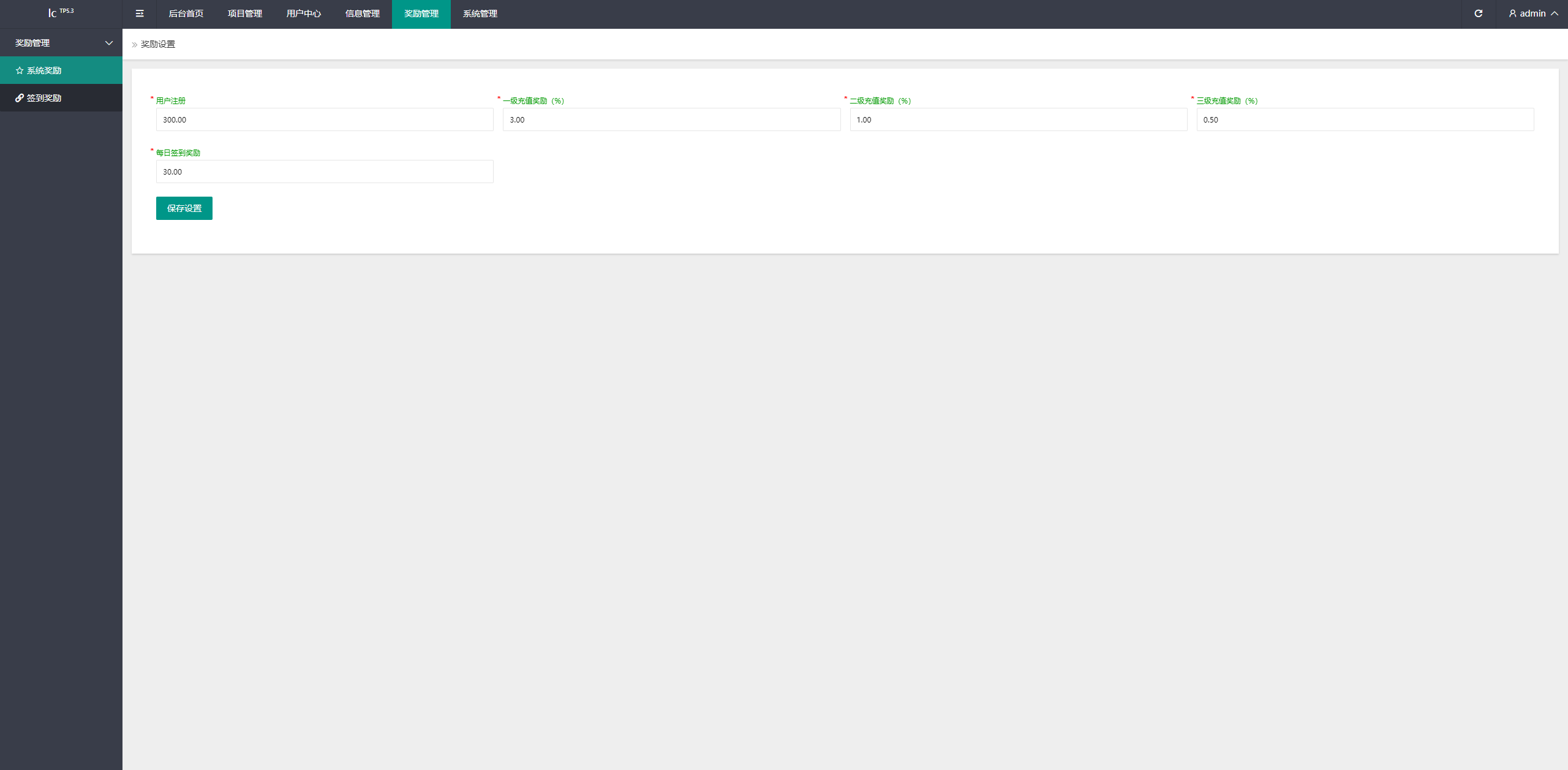
Task: Expand the 奖励管理 sidebar section
Action: (x=61, y=42)
